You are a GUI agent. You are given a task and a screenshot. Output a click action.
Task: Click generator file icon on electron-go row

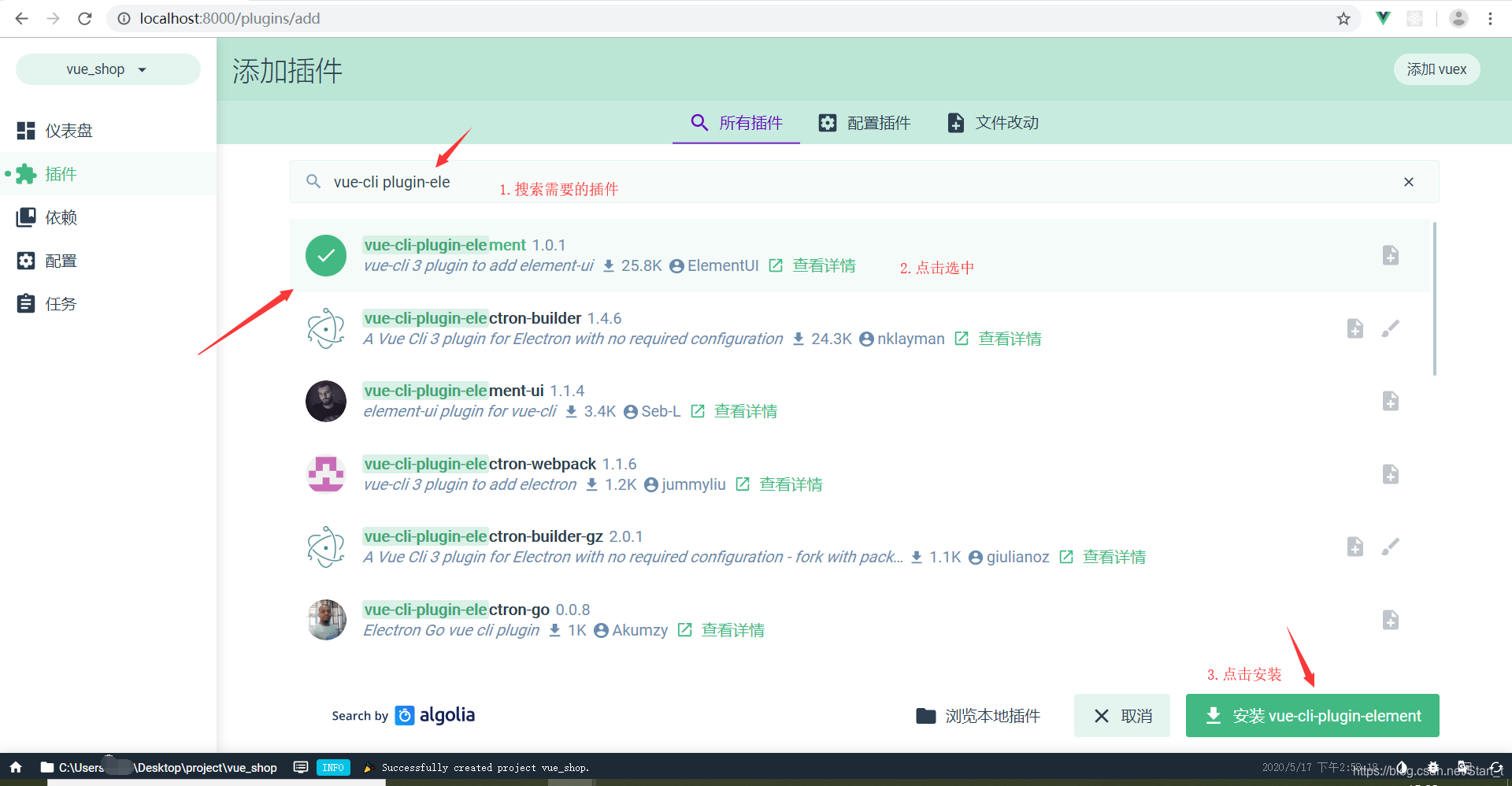[1391, 620]
